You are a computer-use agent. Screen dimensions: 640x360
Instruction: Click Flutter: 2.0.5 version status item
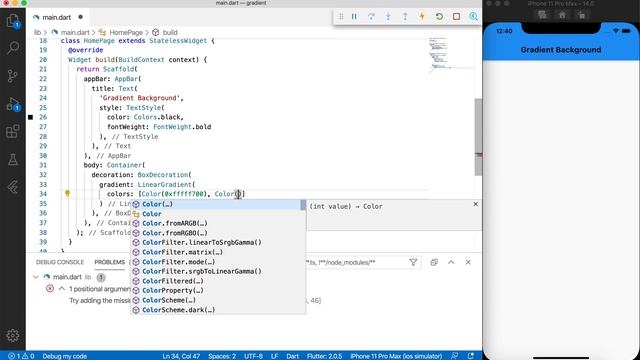pyautogui.click(x=324, y=356)
